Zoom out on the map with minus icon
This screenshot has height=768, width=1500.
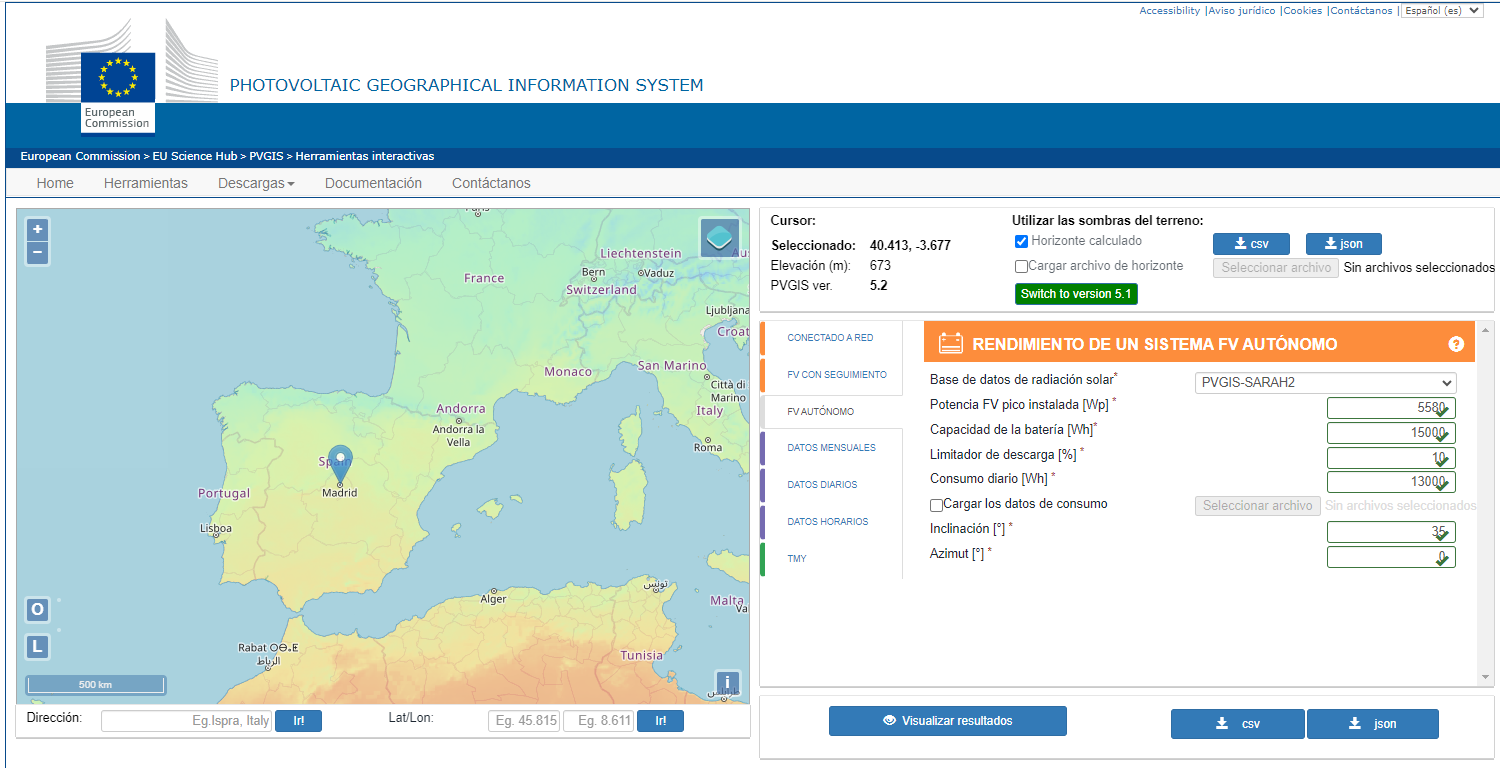tap(37, 253)
